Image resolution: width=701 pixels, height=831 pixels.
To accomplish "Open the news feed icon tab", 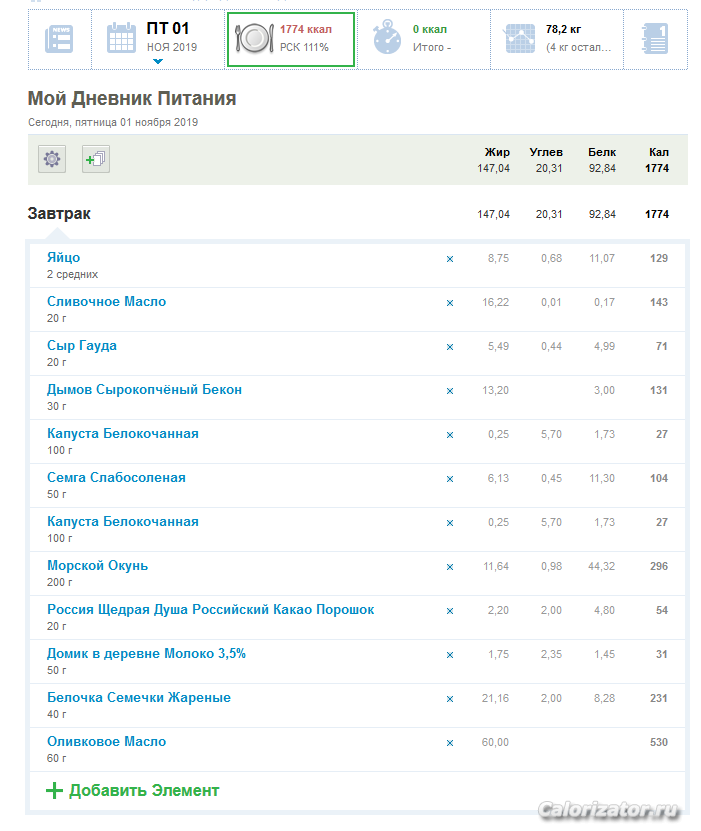I will point(59,40).
